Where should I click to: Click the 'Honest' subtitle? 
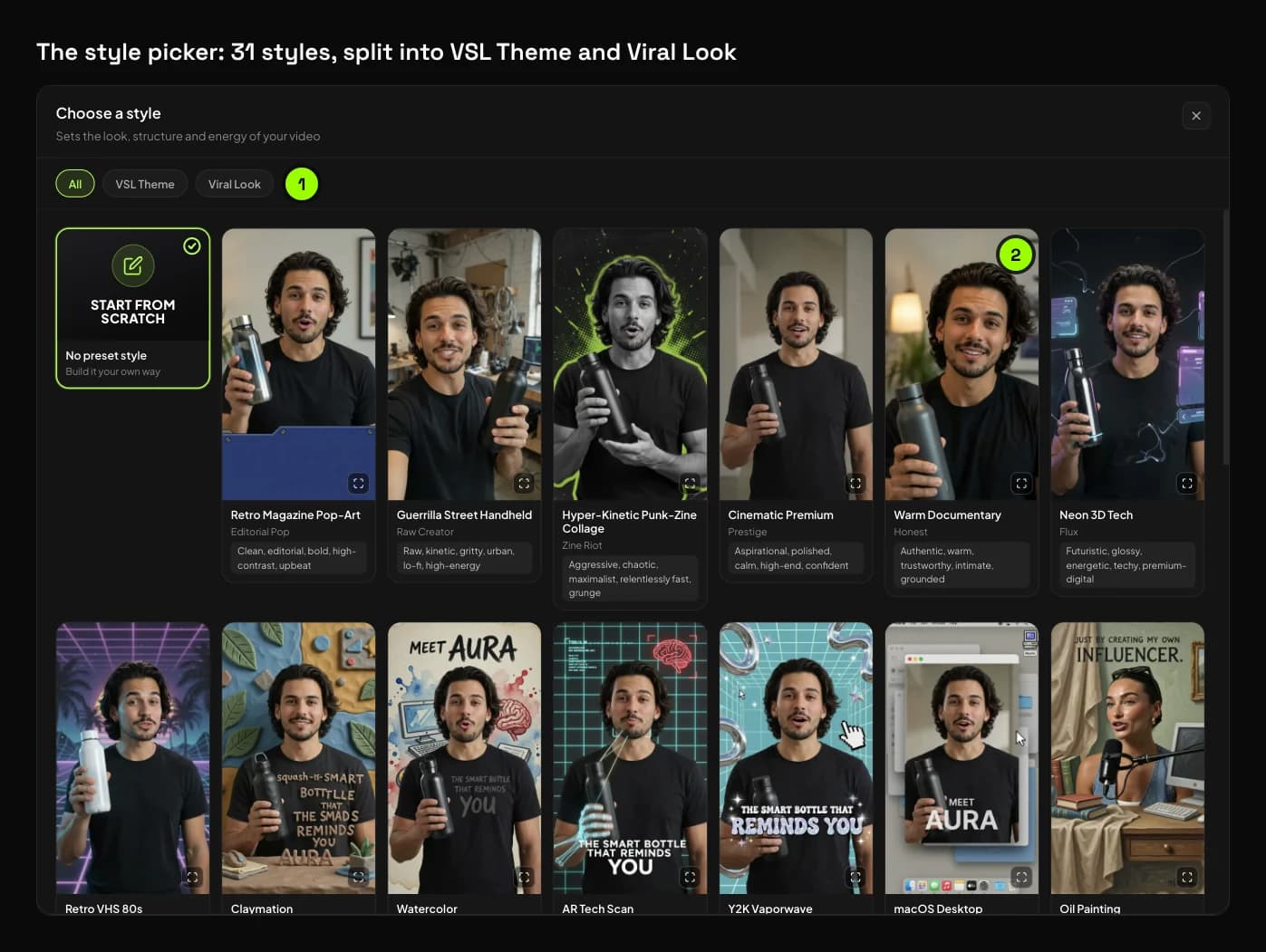[x=911, y=532]
